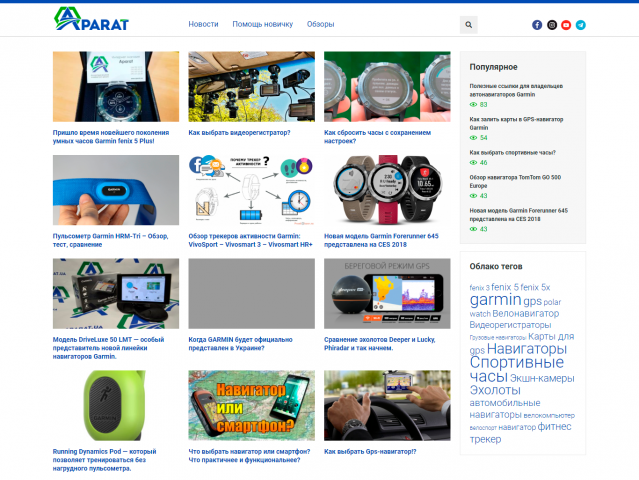This screenshot has width=639, height=480.
Task: Open Когда GARMIN будет официально представлен link
Action: coord(240,343)
